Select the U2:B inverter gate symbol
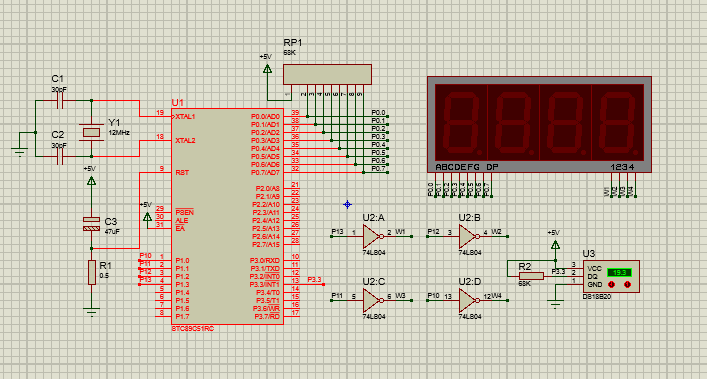 (468, 237)
